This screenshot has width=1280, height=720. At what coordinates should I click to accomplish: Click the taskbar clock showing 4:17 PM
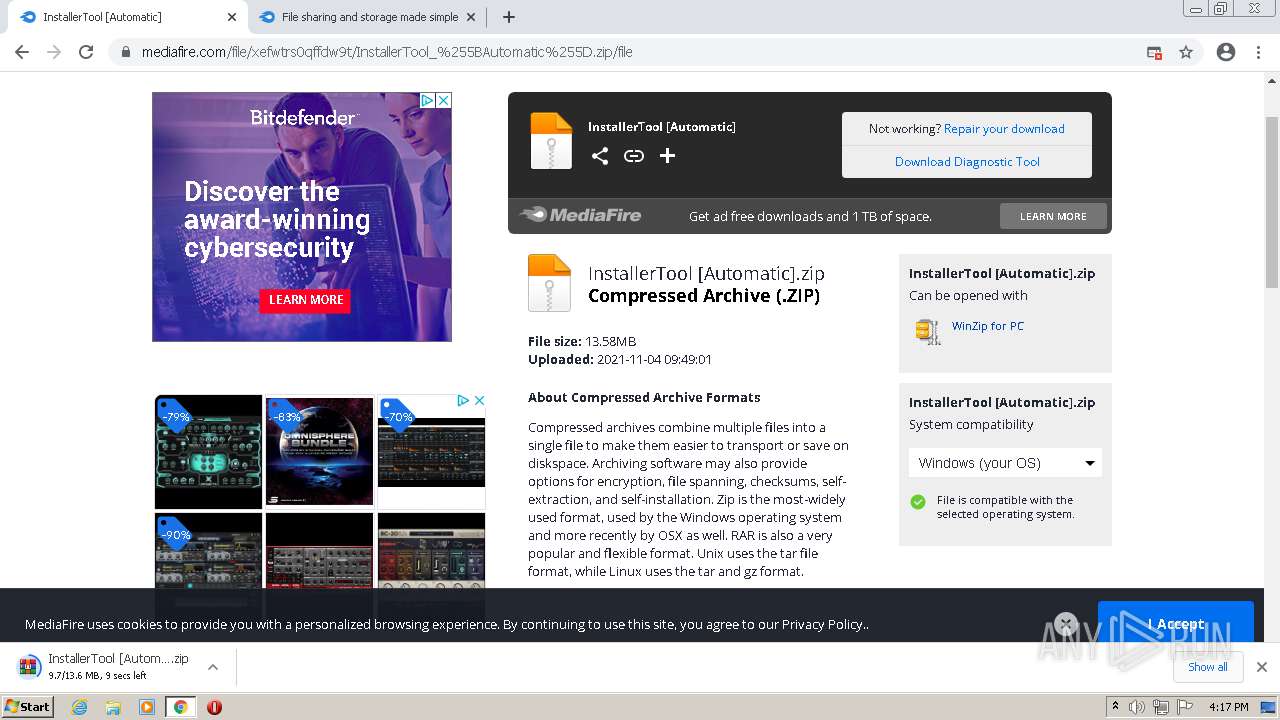(x=1228, y=707)
